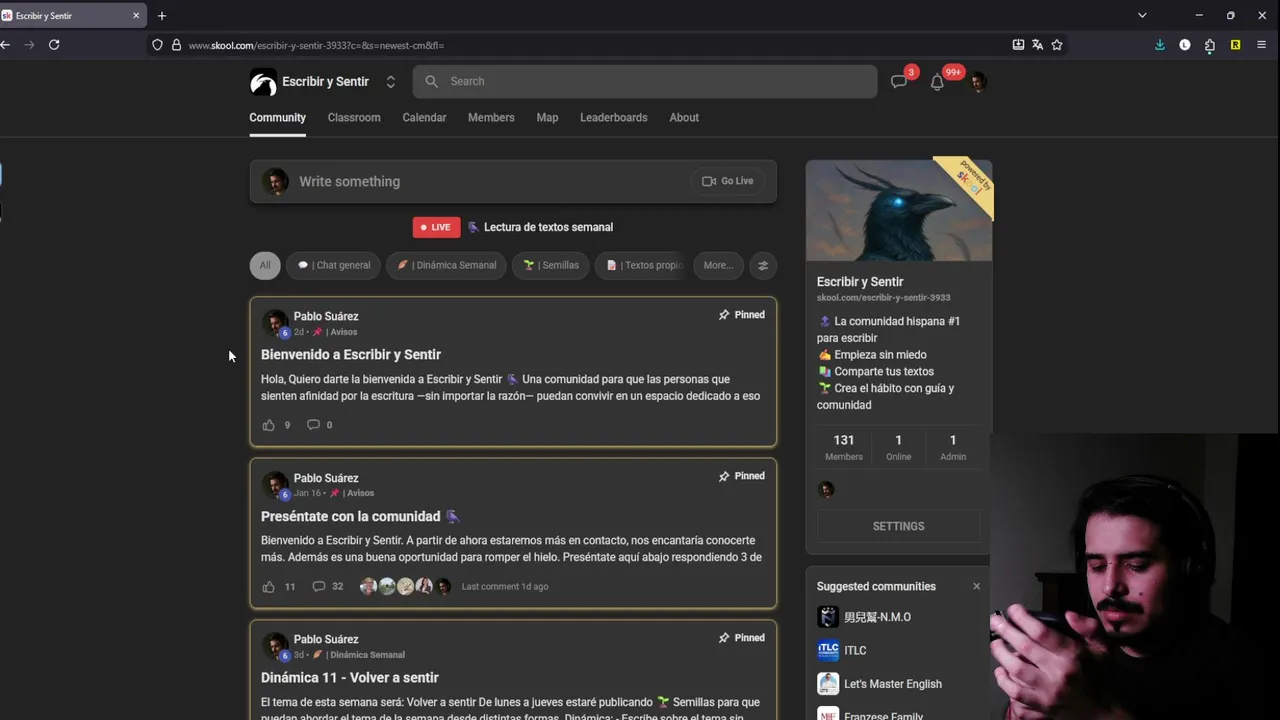Open the browser hamburger menu

pos(1261,45)
